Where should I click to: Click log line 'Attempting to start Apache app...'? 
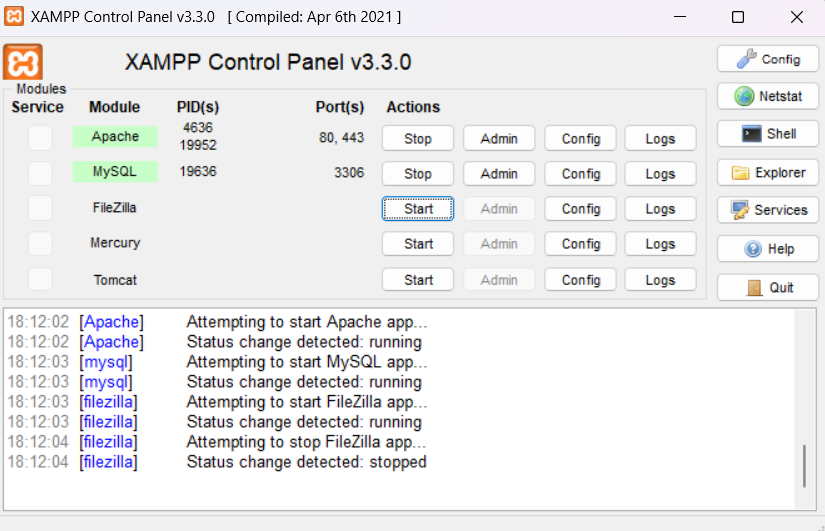307,322
